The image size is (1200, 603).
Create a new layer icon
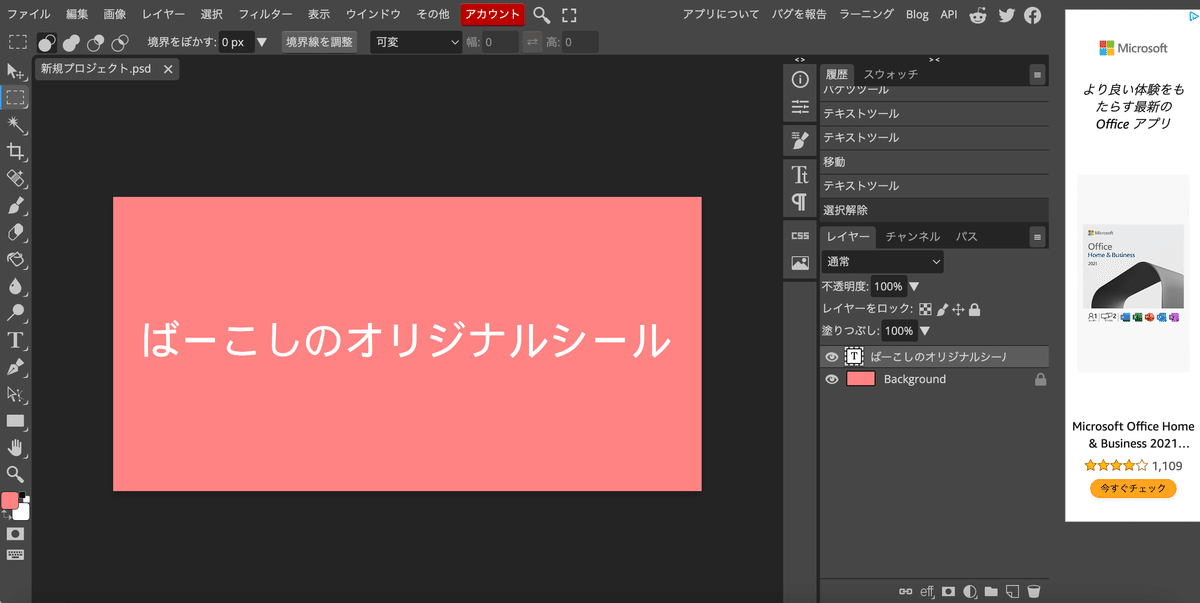(1012, 591)
